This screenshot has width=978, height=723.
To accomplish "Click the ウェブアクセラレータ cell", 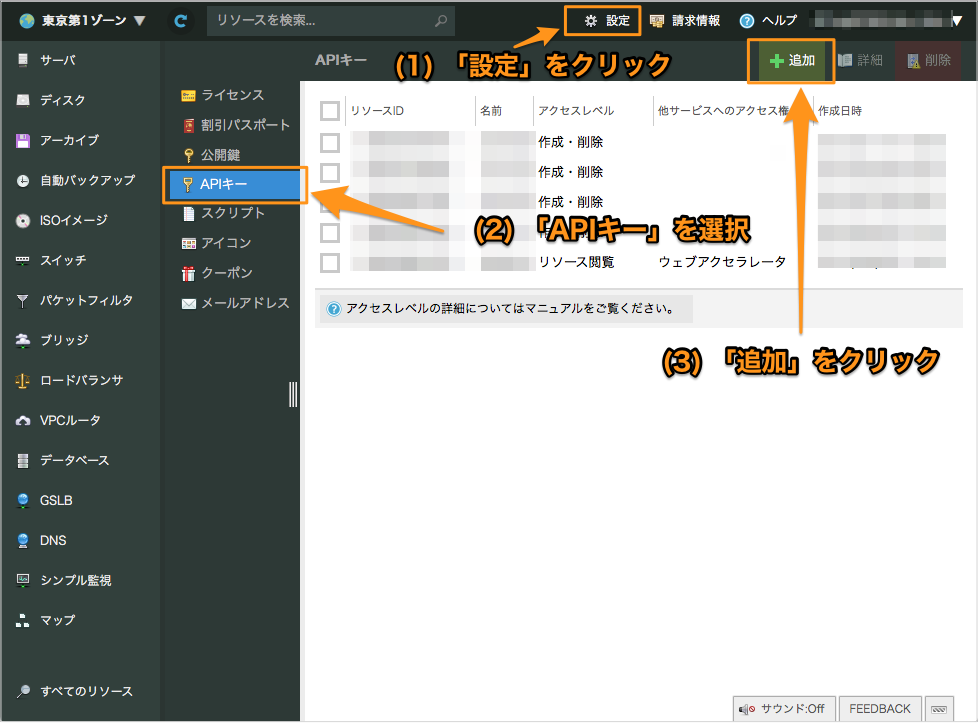I will point(722,262).
